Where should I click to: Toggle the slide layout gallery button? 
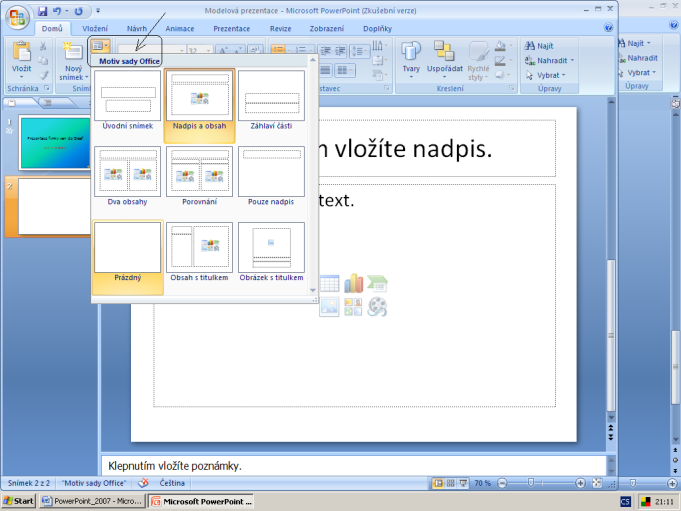point(100,46)
